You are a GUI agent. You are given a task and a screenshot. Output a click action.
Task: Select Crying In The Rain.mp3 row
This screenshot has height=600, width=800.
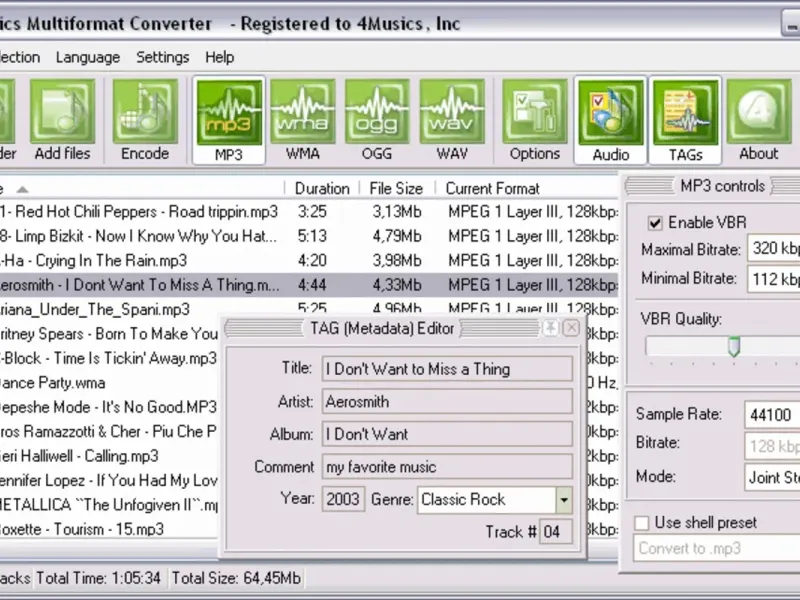pos(309,261)
